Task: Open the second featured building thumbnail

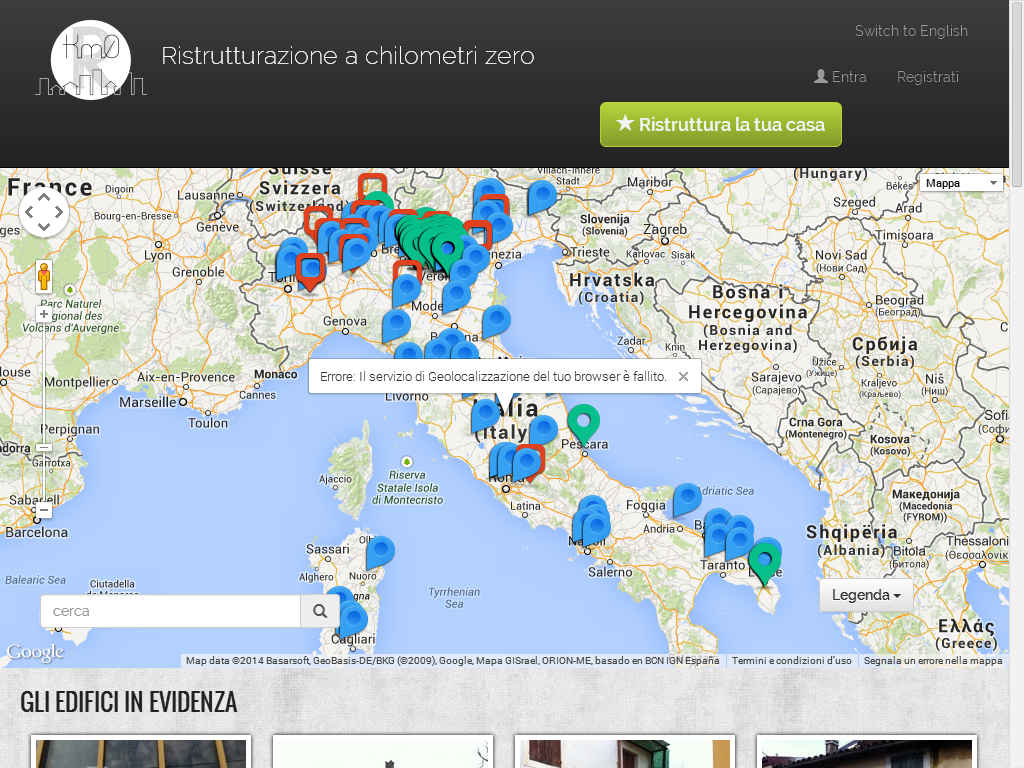Action: point(383,754)
